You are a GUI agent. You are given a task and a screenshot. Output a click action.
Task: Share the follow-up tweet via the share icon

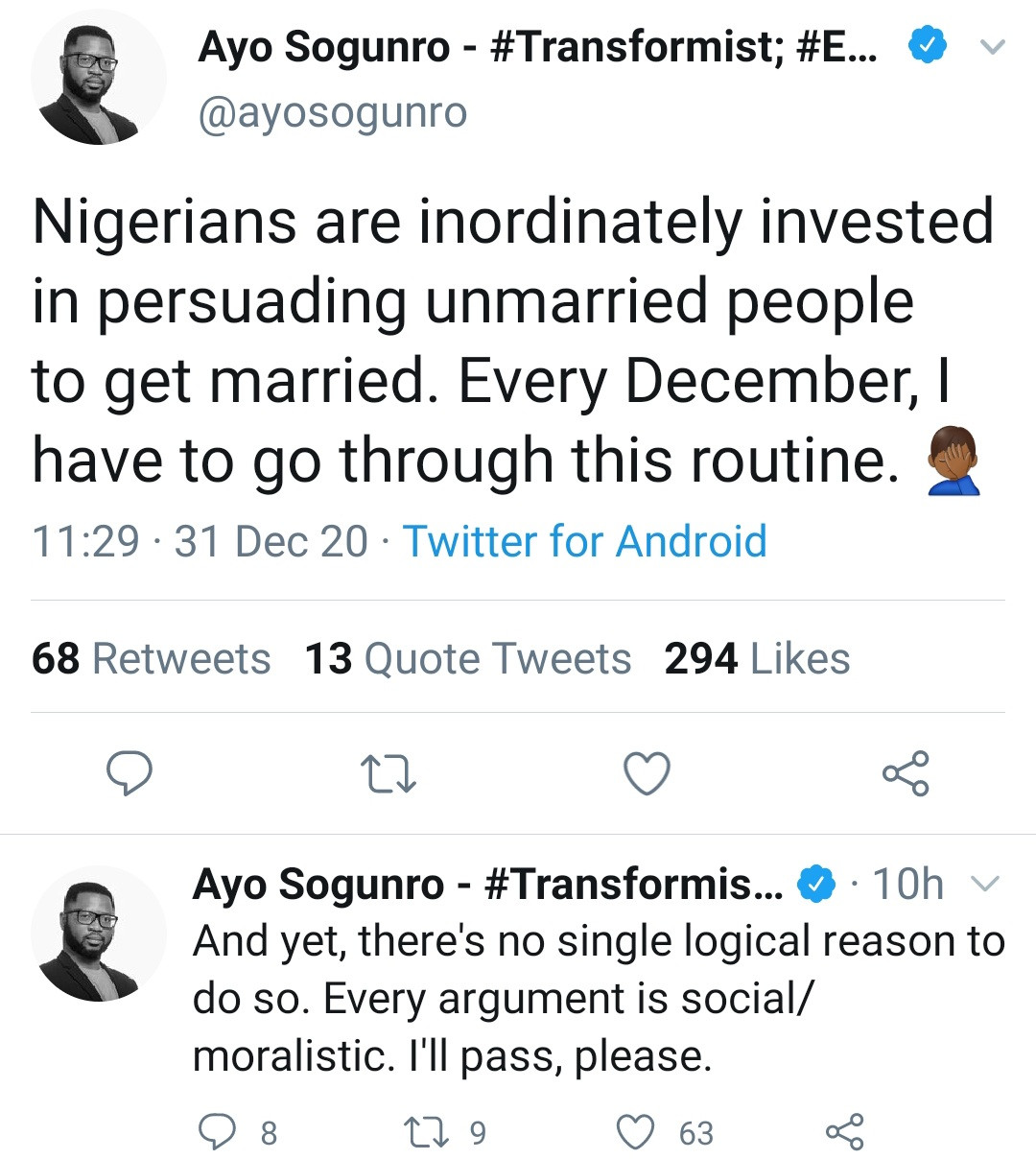pyautogui.click(x=844, y=1132)
